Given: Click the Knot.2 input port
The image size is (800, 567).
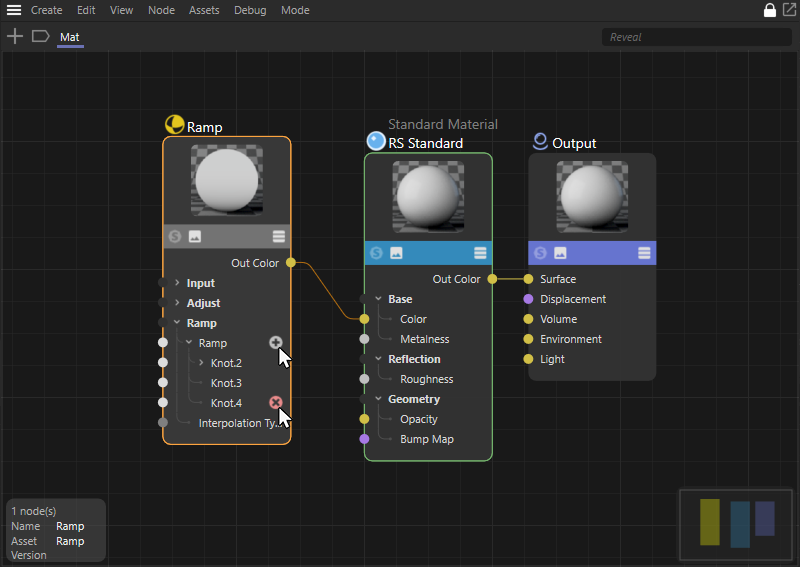Looking at the screenshot, I should (x=163, y=362).
